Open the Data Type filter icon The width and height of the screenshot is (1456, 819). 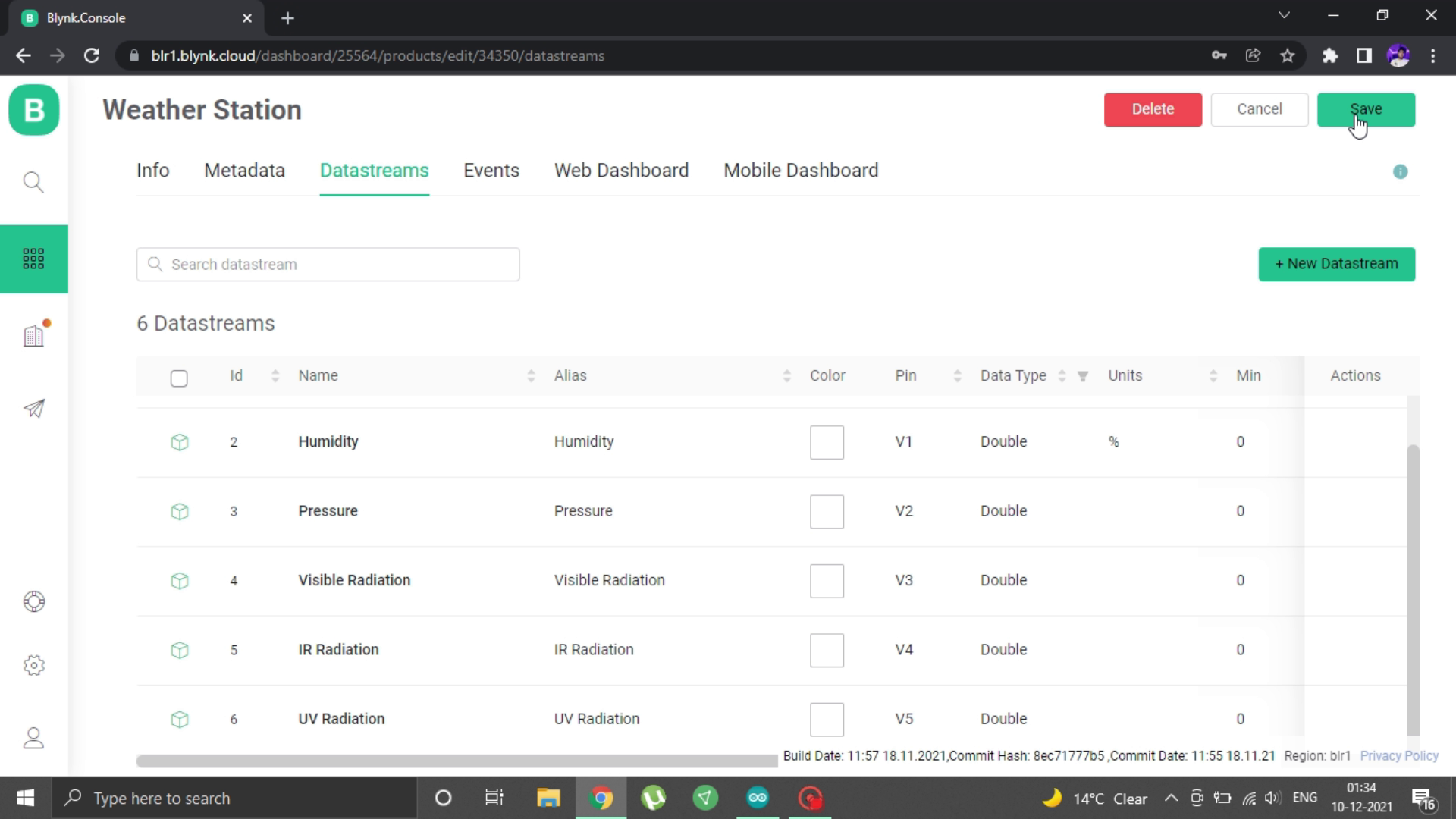point(1083,376)
